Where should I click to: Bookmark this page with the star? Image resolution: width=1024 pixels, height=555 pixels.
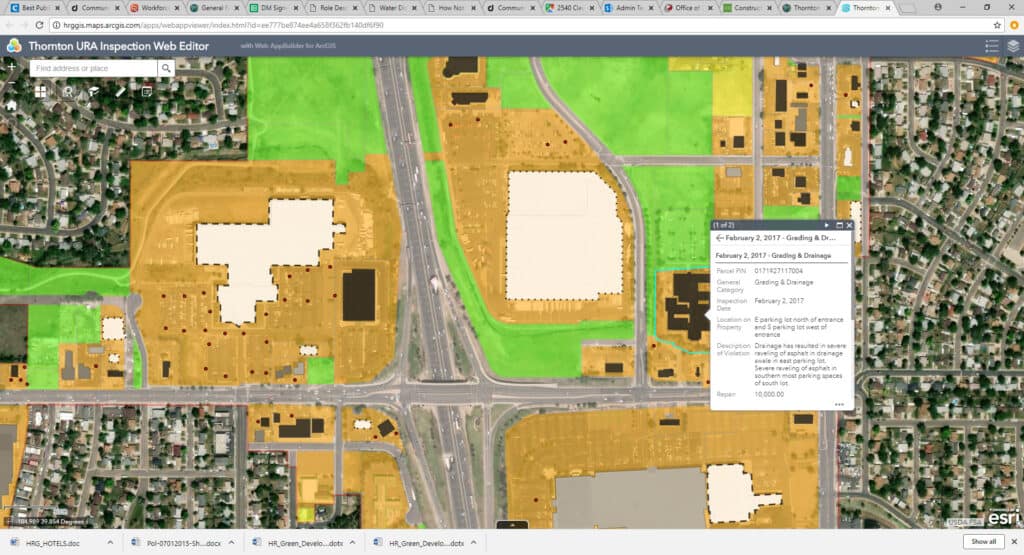(x=997, y=24)
